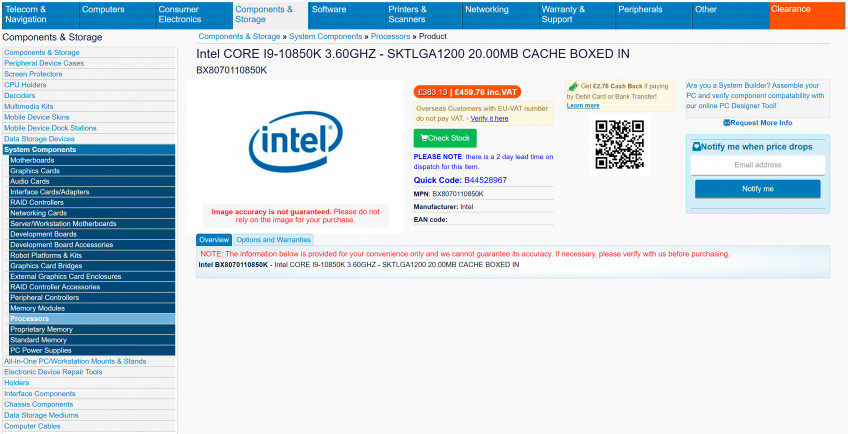This screenshot has width=848, height=434.
Task: Open the Consumer Electronics menu
Action: (x=194, y=15)
